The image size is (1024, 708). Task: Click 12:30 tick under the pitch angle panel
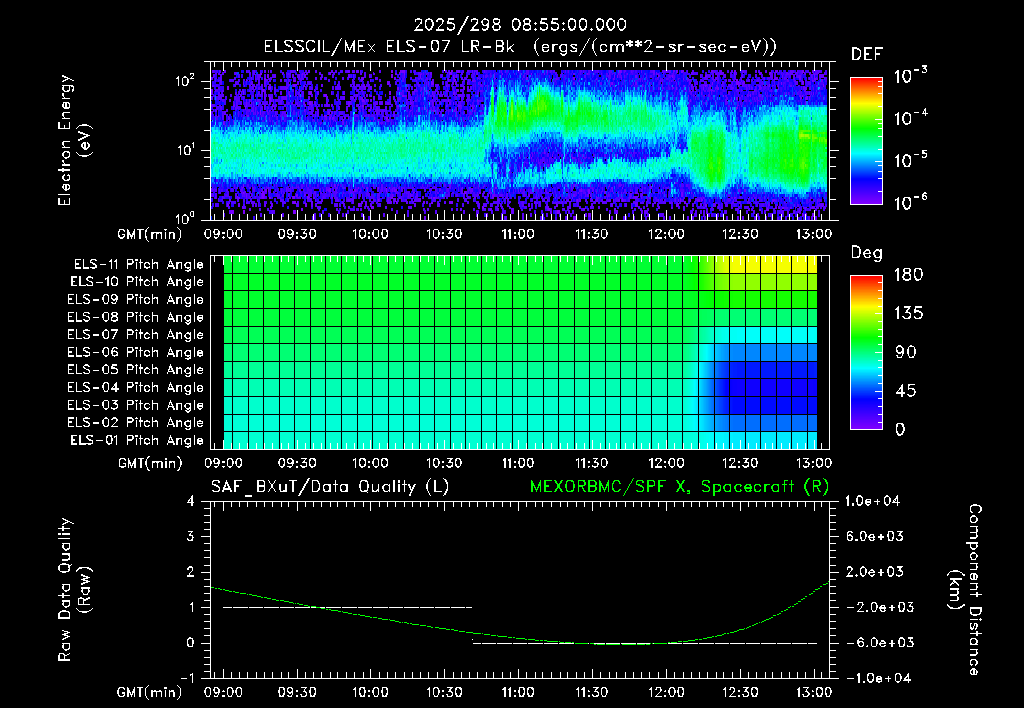[739, 463]
